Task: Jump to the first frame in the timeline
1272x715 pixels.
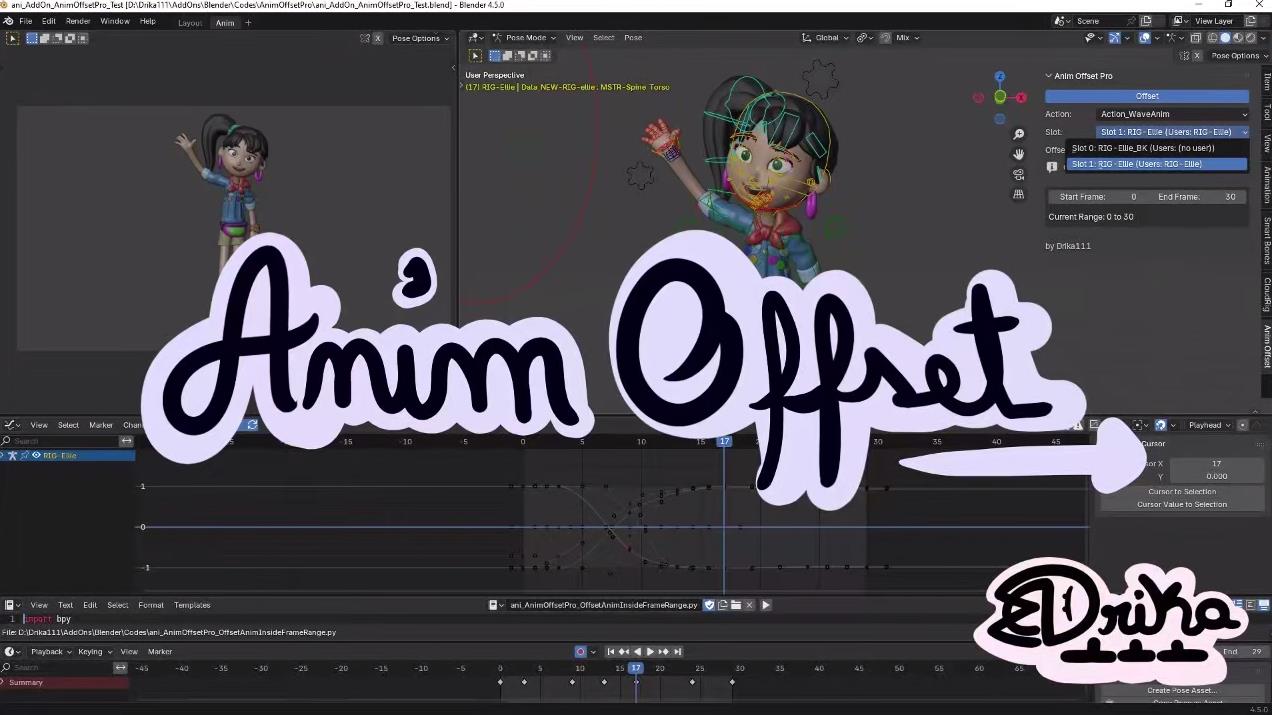Action: coord(611,652)
